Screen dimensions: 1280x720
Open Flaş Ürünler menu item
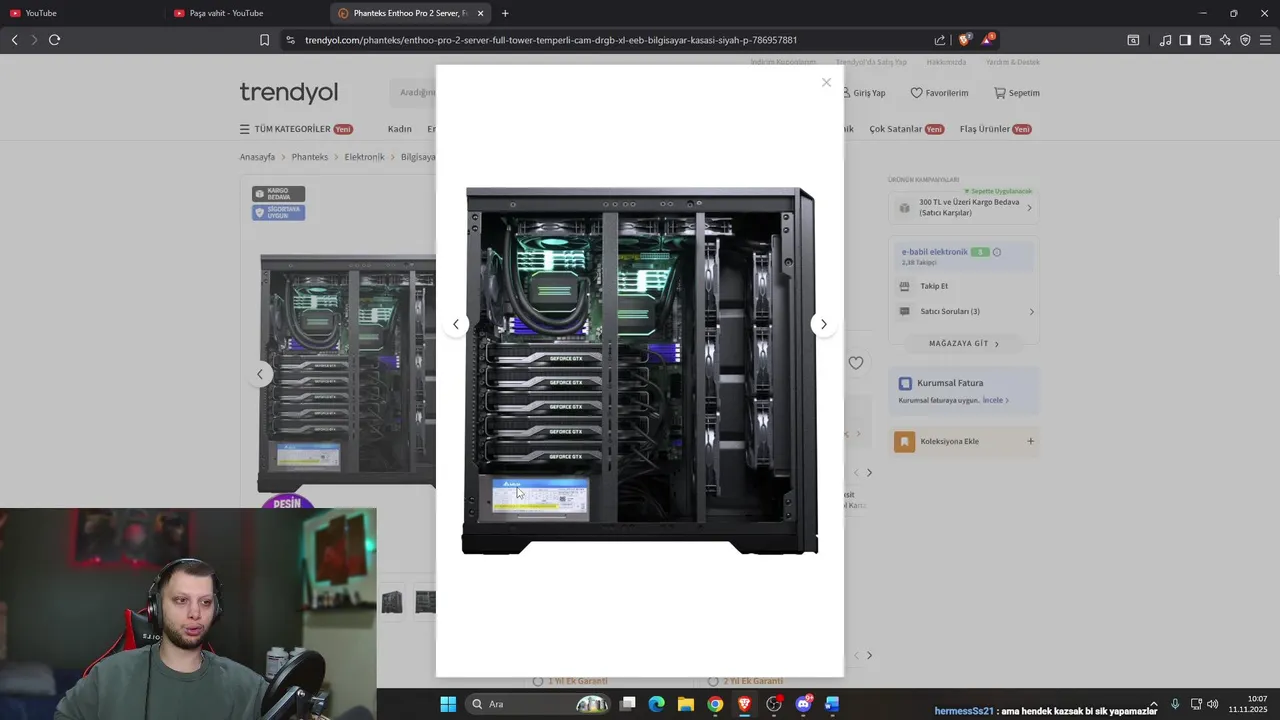(996, 129)
